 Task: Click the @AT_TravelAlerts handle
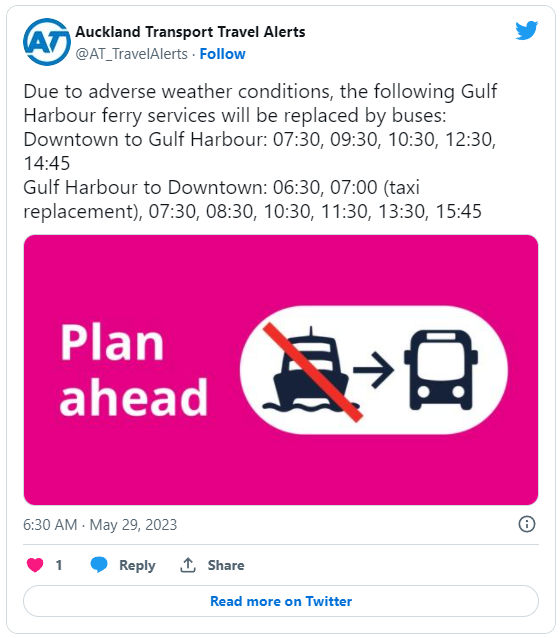(x=131, y=54)
